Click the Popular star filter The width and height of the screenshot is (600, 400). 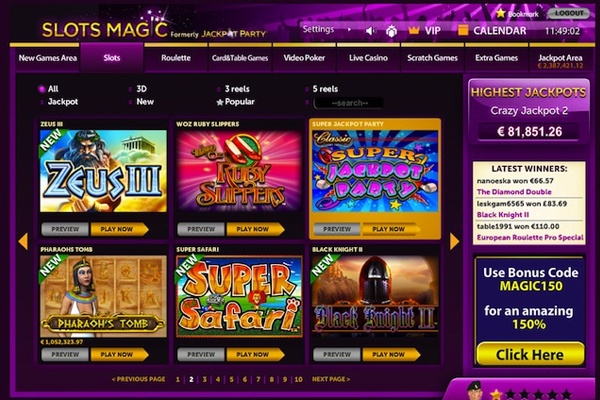220,102
